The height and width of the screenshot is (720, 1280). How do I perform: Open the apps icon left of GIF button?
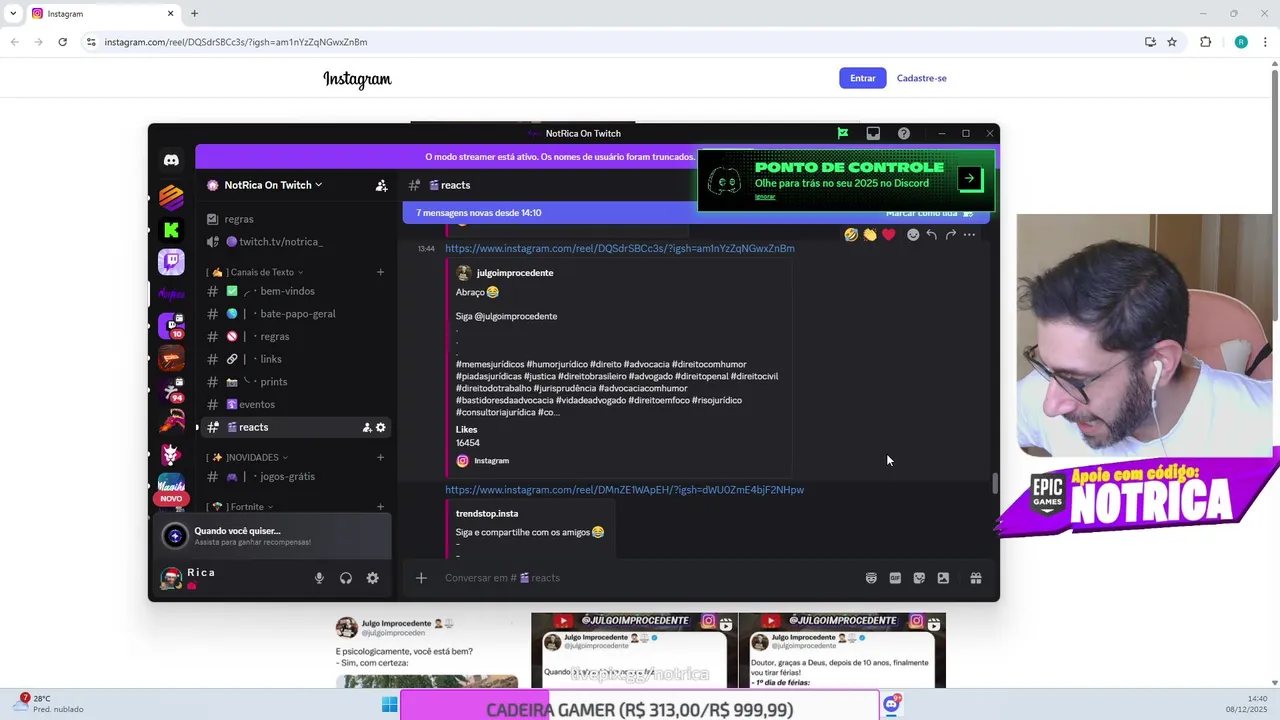(x=871, y=578)
